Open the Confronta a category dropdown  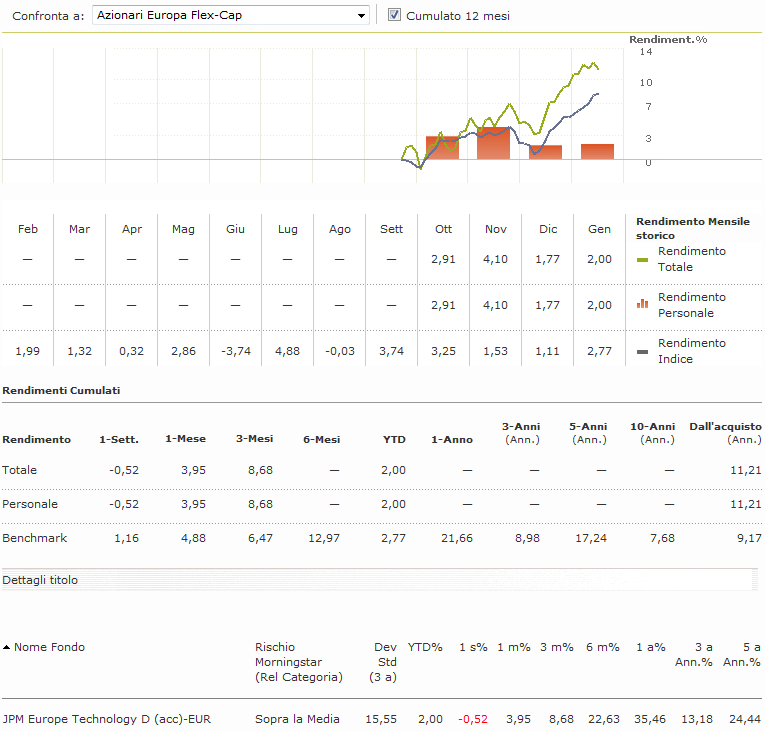coord(230,15)
